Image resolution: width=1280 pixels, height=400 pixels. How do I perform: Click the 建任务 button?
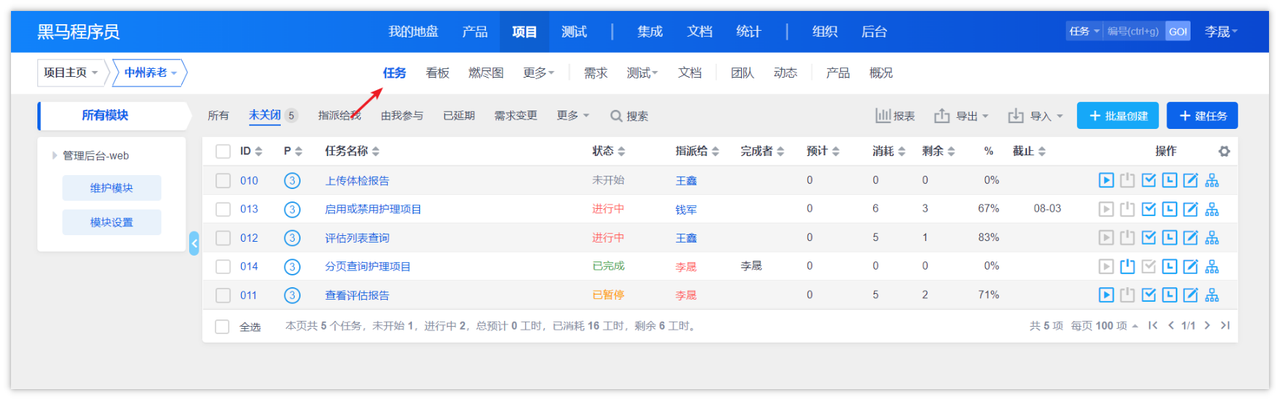(1202, 115)
